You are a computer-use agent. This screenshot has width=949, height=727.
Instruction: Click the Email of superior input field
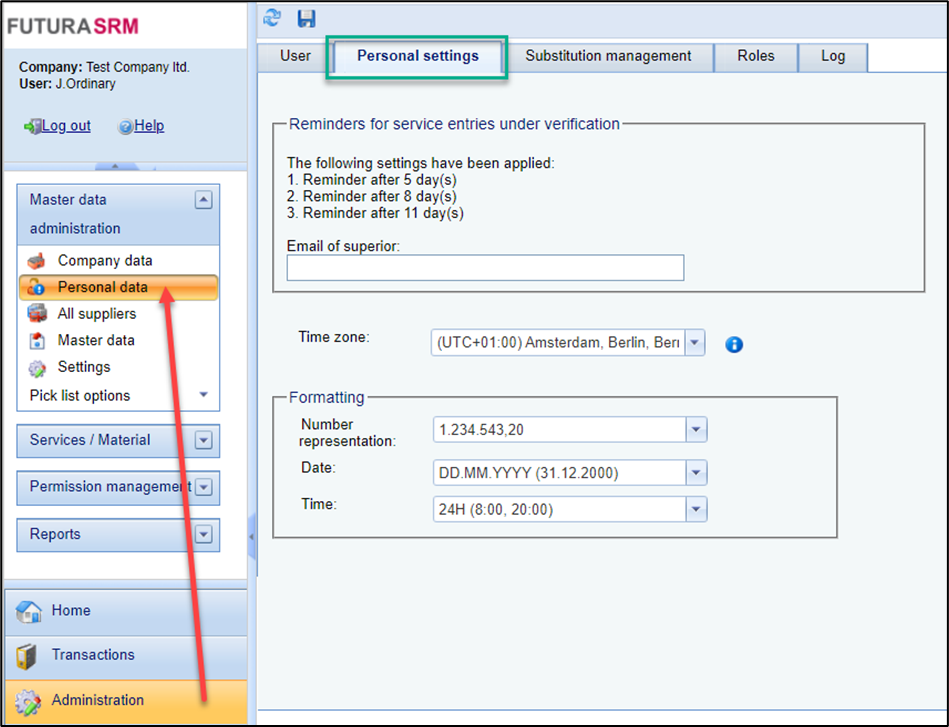485,268
